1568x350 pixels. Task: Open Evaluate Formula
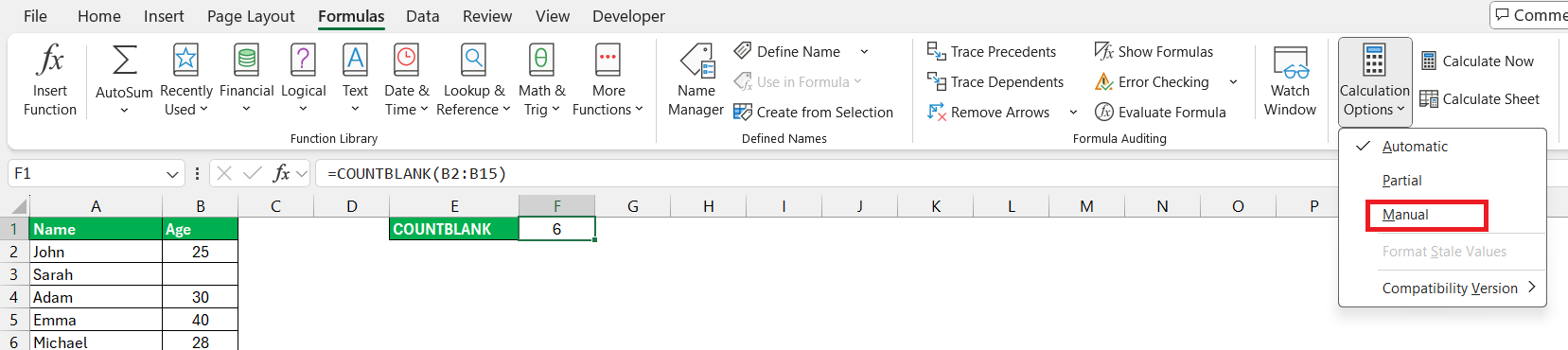[x=1160, y=112]
